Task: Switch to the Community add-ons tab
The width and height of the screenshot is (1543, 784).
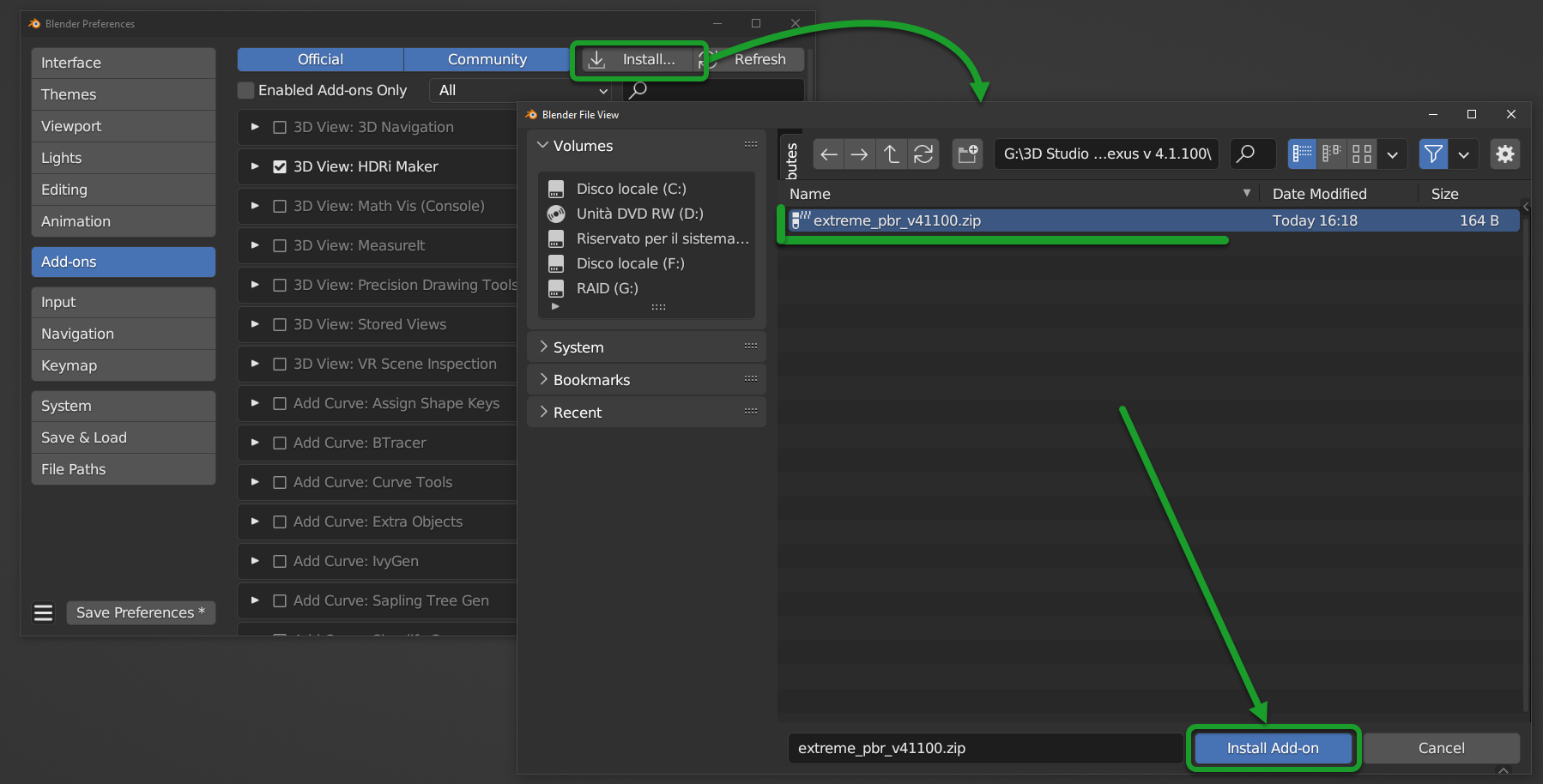Action: pyautogui.click(x=487, y=59)
